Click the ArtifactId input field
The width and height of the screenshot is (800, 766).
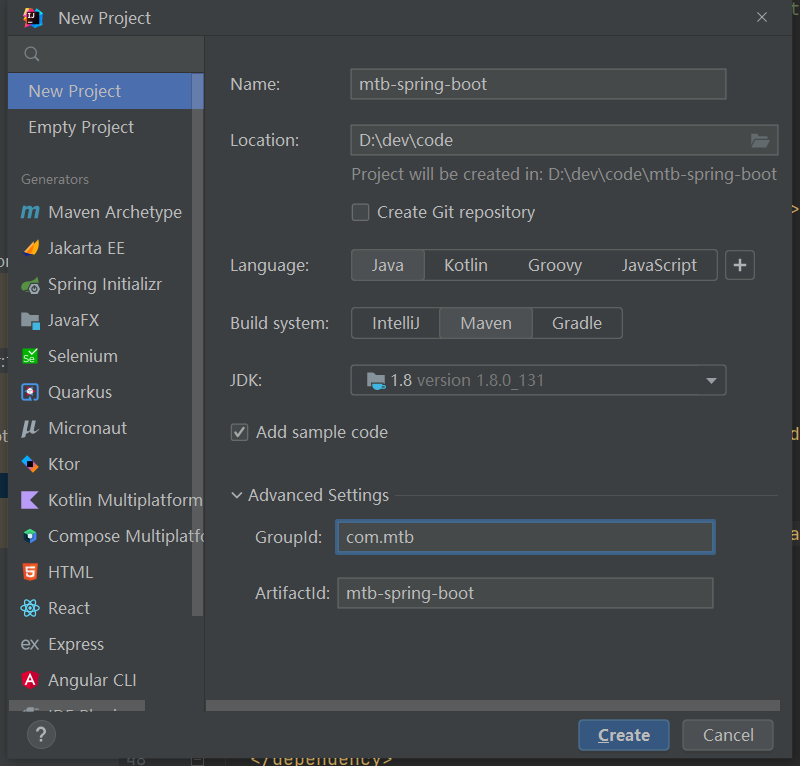[x=525, y=593]
